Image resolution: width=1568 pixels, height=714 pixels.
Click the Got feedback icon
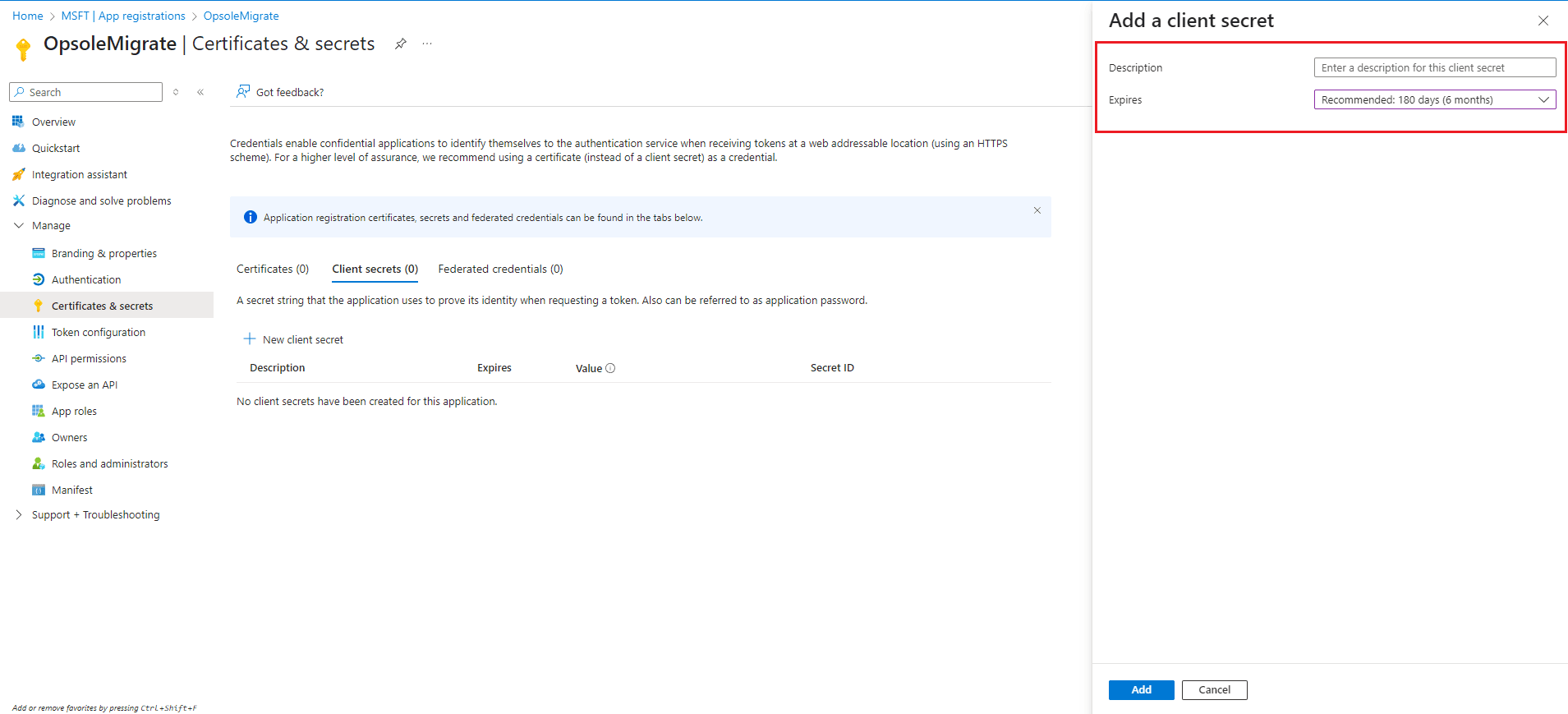243,91
